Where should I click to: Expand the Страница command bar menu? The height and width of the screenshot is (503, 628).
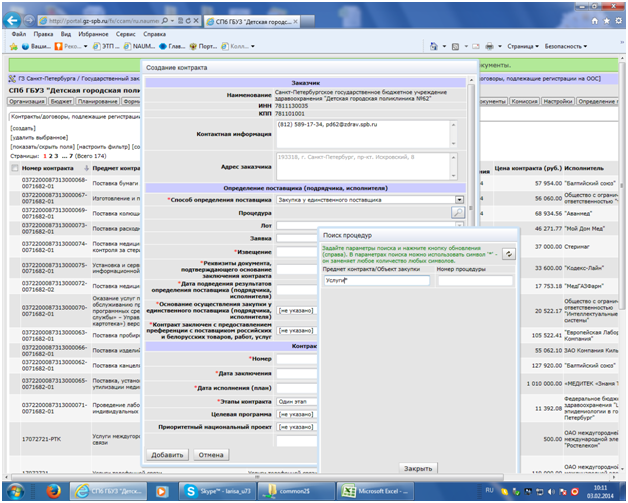pyautogui.click(x=523, y=46)
